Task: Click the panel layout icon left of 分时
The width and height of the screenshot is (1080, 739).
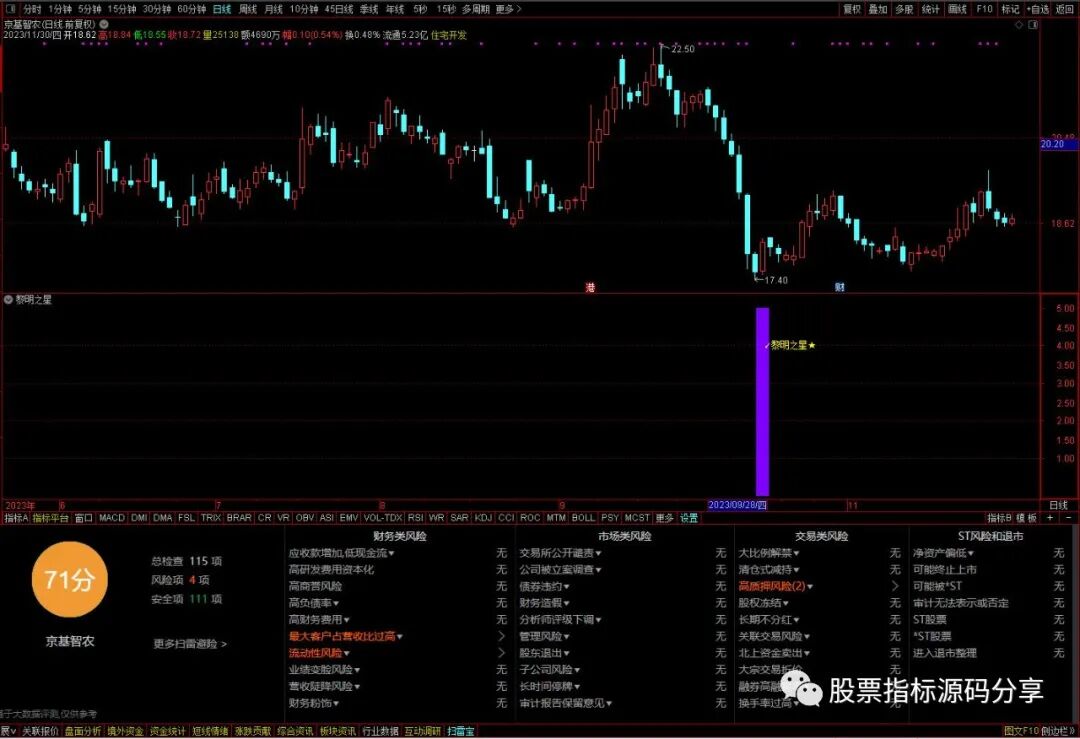Action: (x=10, y=9)
